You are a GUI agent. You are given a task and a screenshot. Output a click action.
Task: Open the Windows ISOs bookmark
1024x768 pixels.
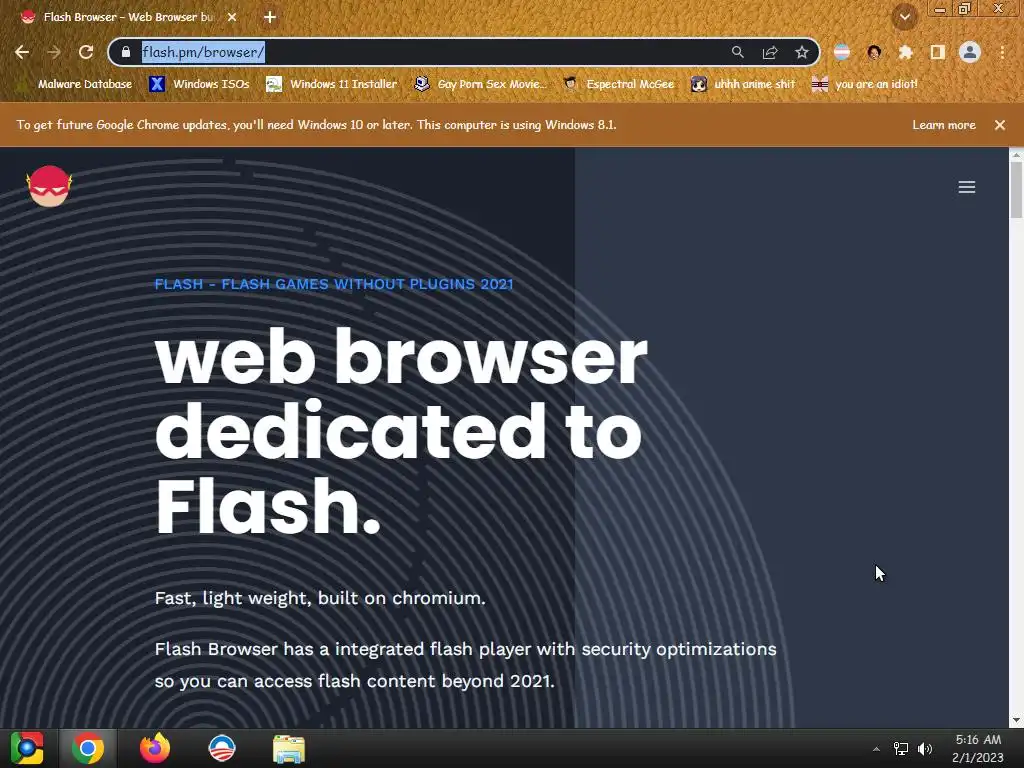[x=199, y=84]
